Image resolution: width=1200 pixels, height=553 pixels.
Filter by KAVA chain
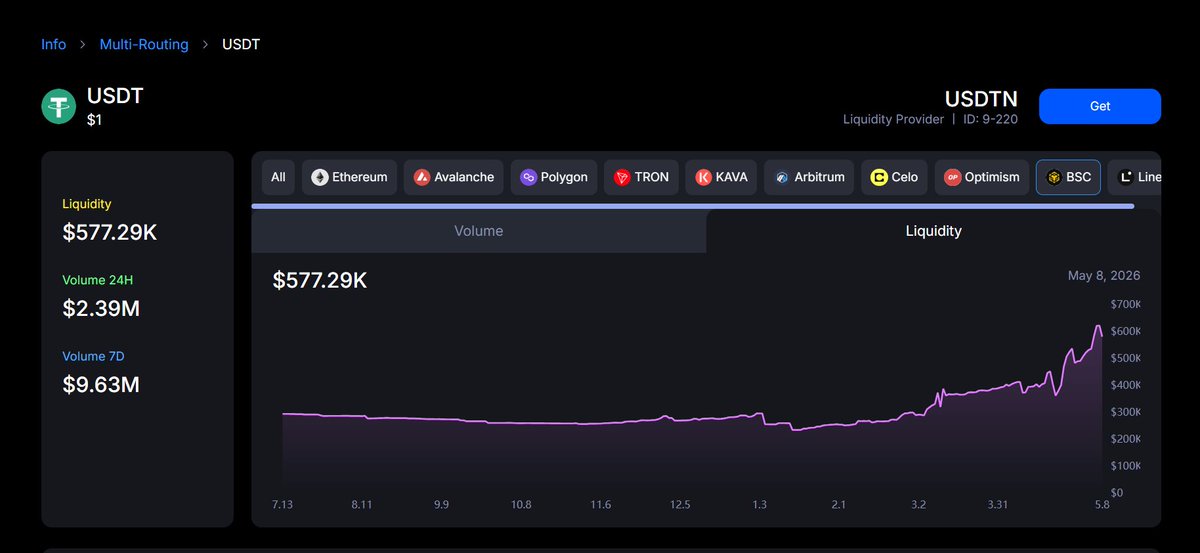[x=722, y=177]
